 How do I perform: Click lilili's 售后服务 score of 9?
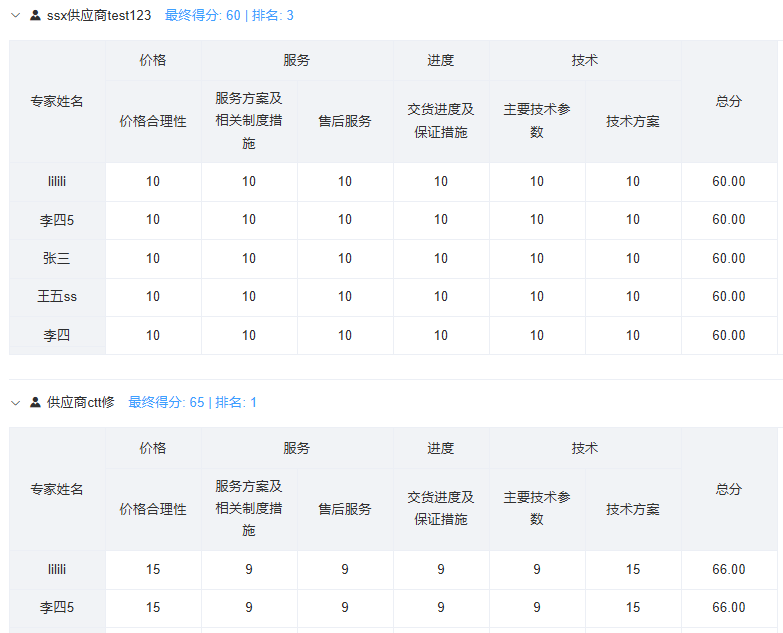coord(345,569)
